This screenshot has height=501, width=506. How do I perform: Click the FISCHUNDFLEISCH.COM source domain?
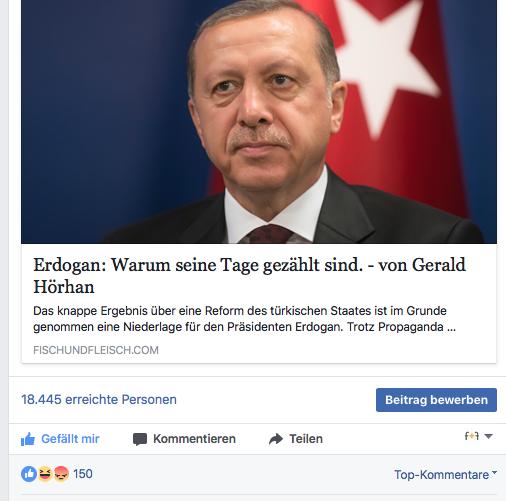pos(96,350)
